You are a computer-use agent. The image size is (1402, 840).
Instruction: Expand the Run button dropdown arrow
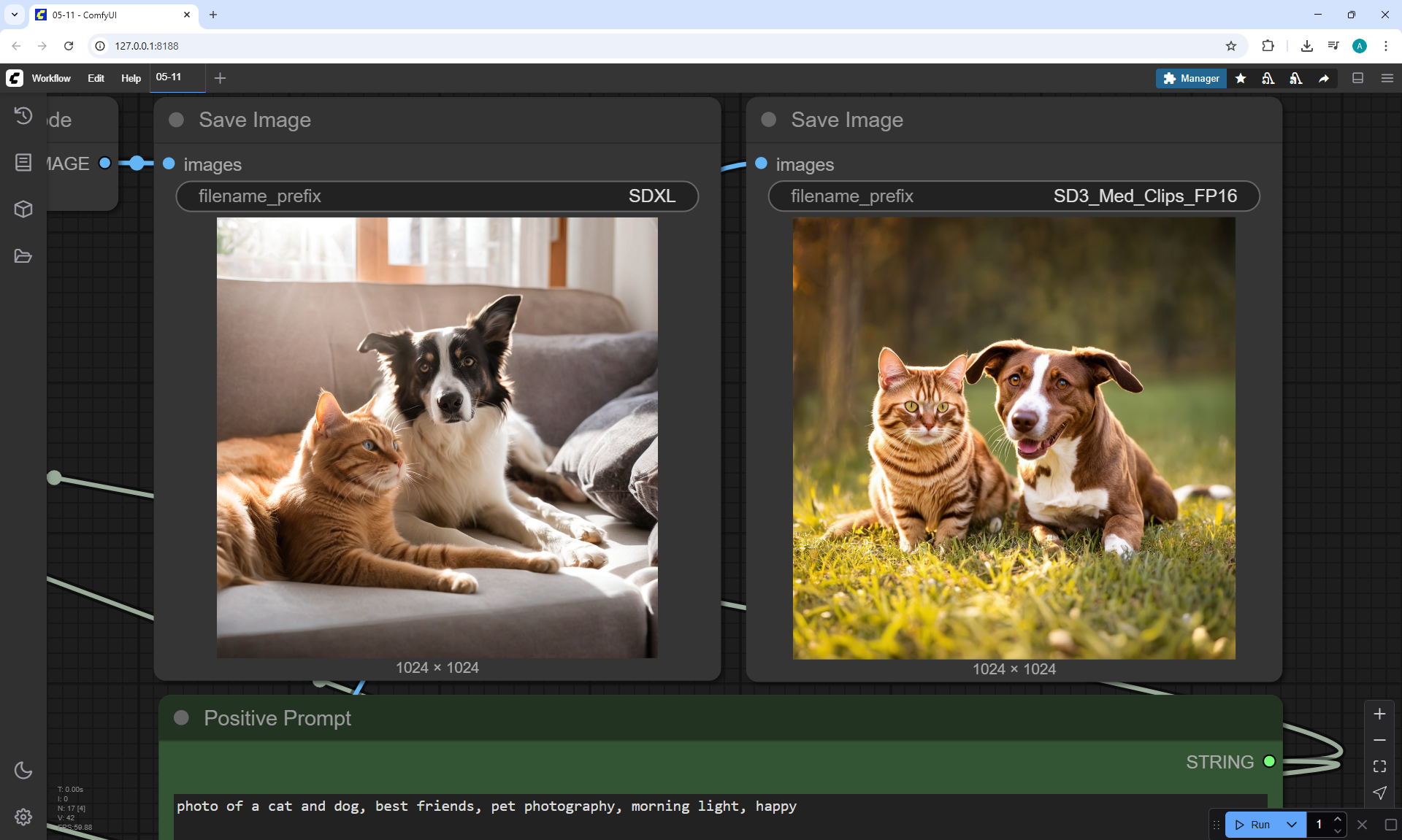[x=1292, y=825]
